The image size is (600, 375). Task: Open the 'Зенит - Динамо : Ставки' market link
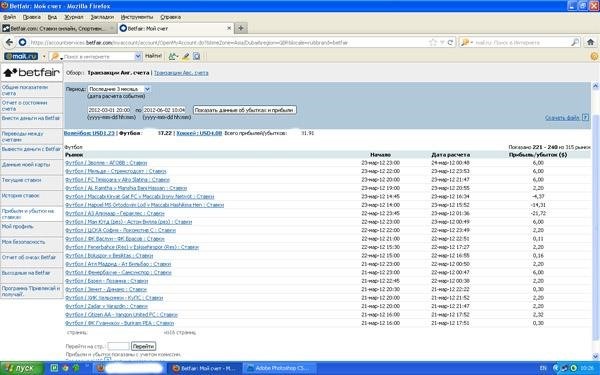[106, 290]
